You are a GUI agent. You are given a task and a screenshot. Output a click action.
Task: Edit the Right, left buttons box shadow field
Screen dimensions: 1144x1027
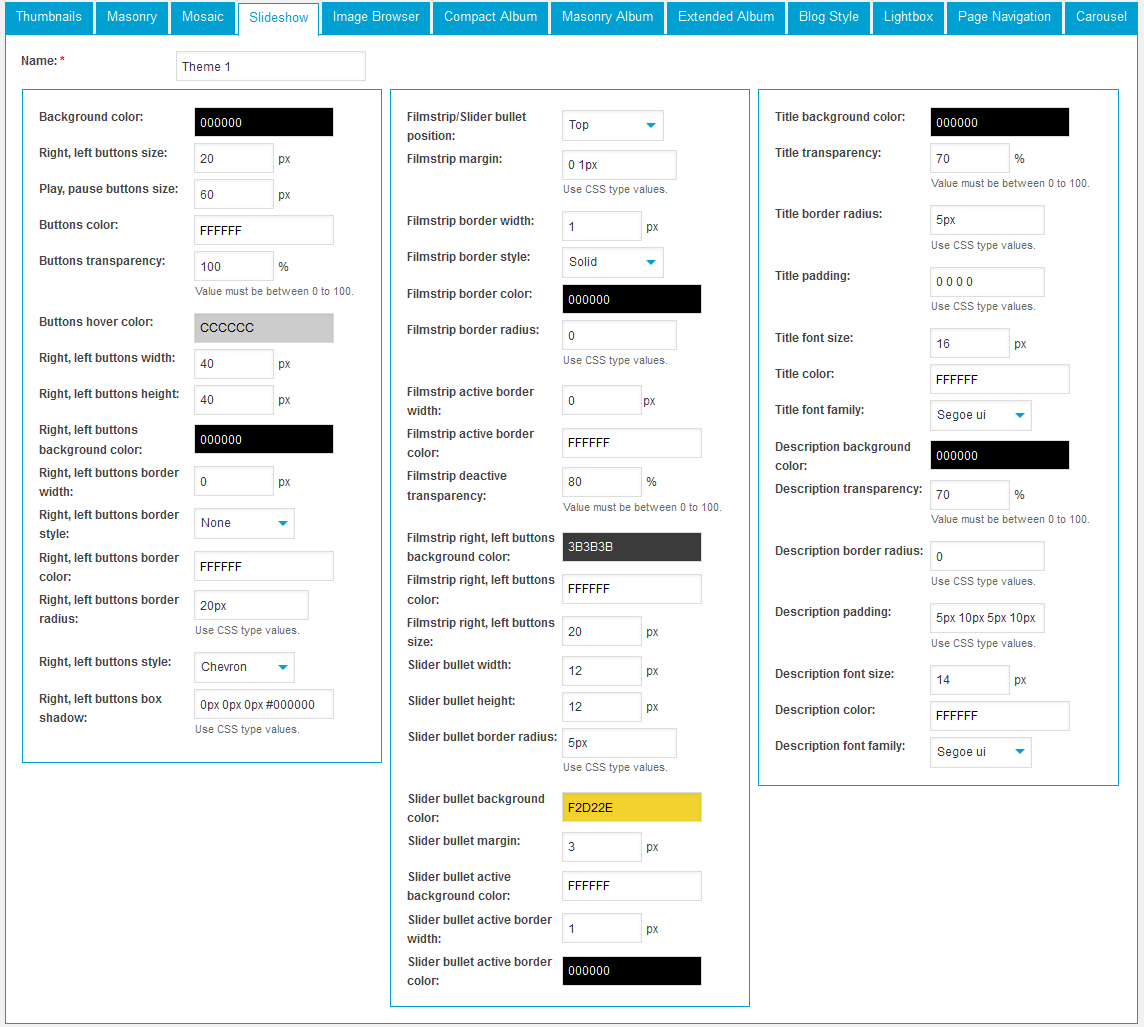point(263,704)
